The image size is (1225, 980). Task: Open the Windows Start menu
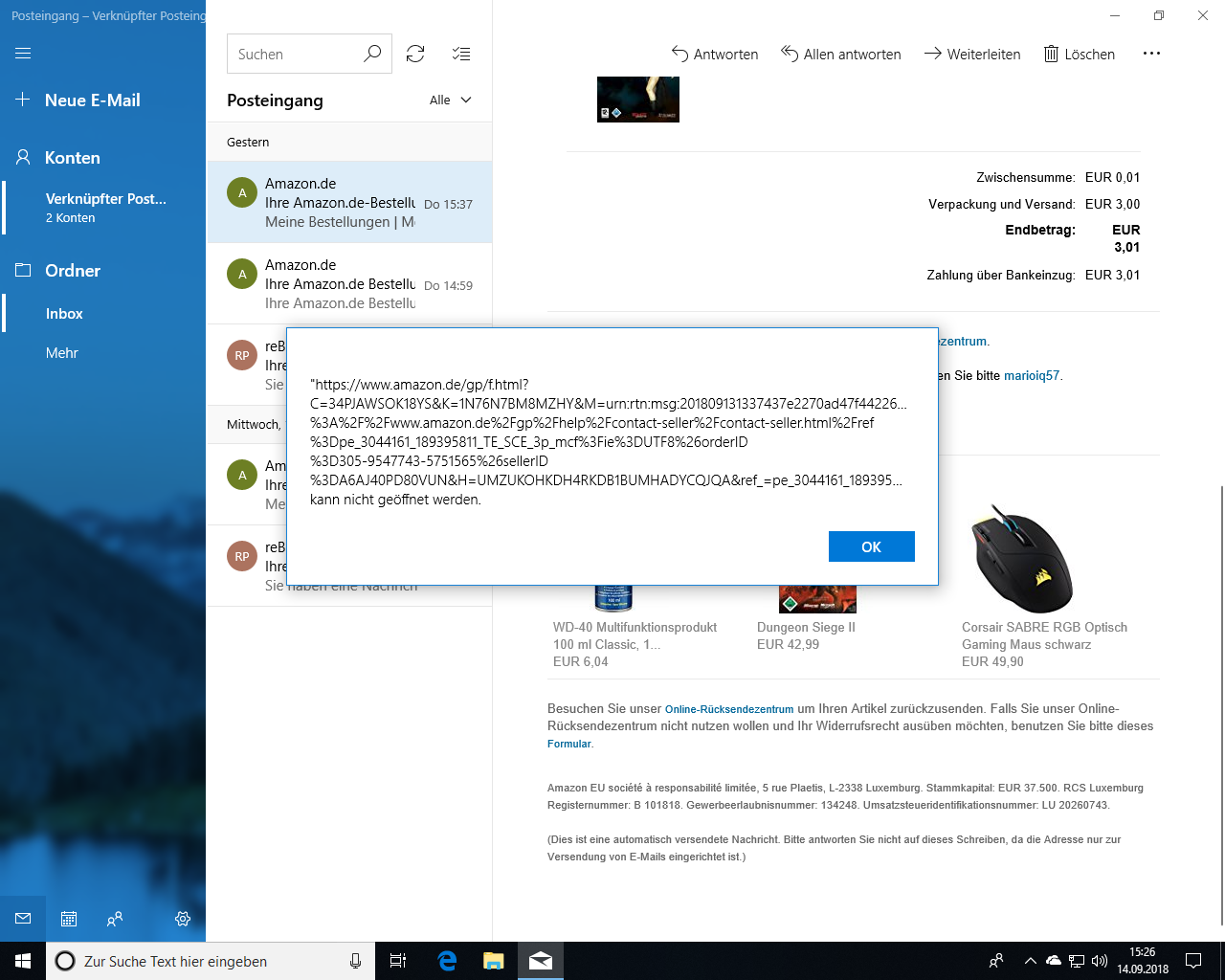[23, 961]
